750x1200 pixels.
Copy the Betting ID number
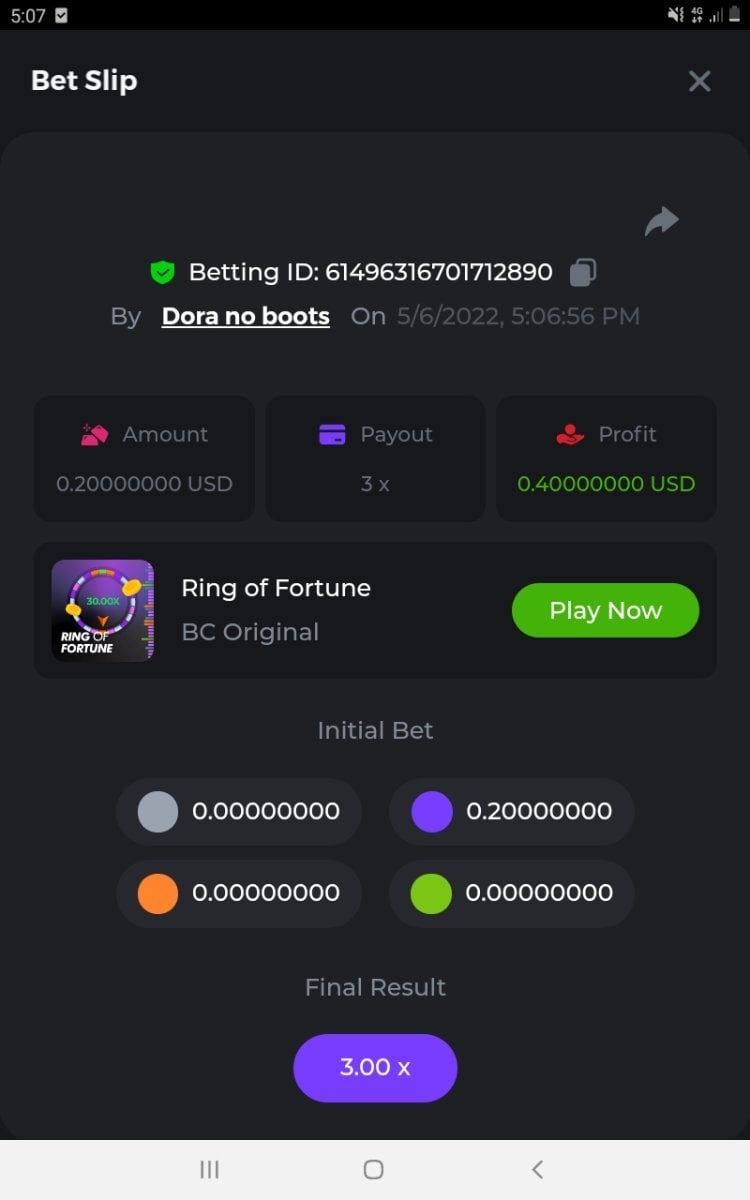tap(583, 272)
